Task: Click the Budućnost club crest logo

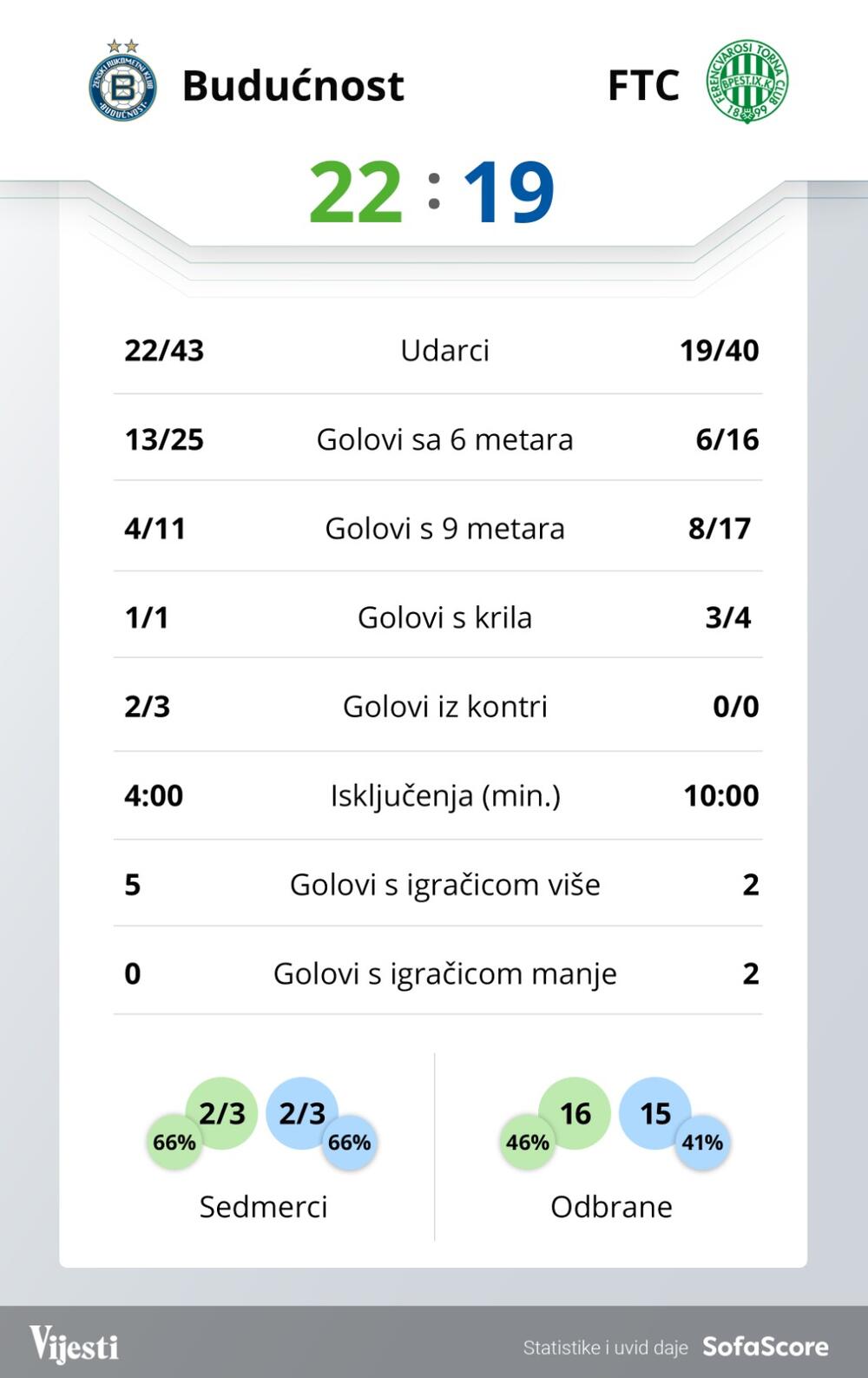Action: (x=123, y=83)
